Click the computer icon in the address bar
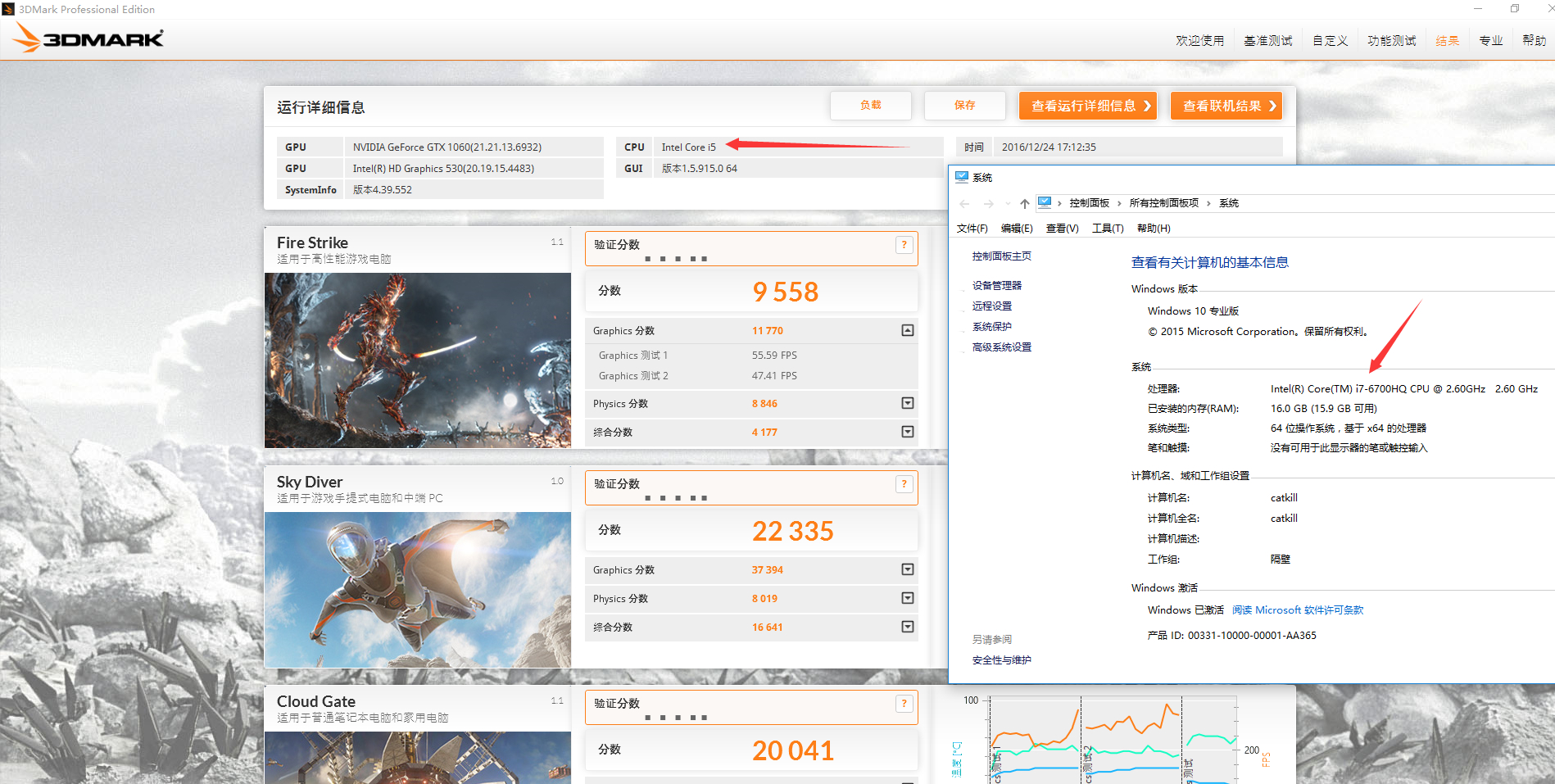The image size is (1555, 784). pos(1045,202)
